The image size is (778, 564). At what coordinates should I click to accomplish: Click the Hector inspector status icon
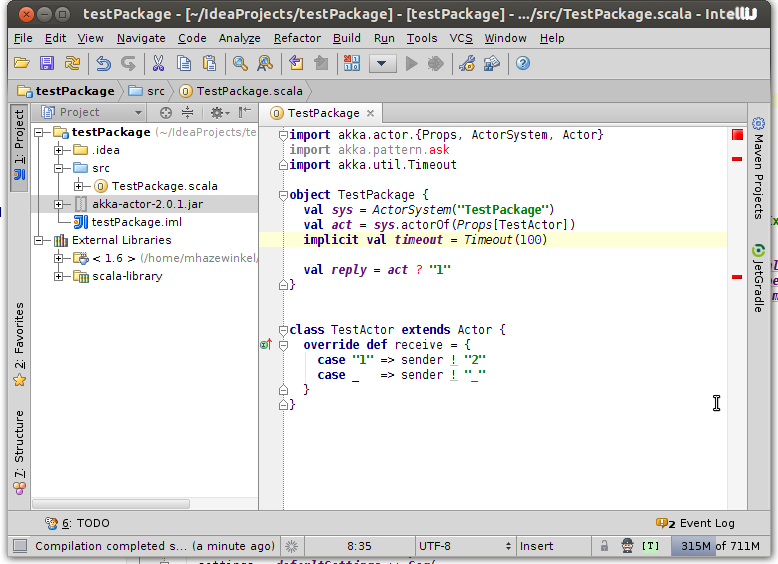[x=627, y=546]
